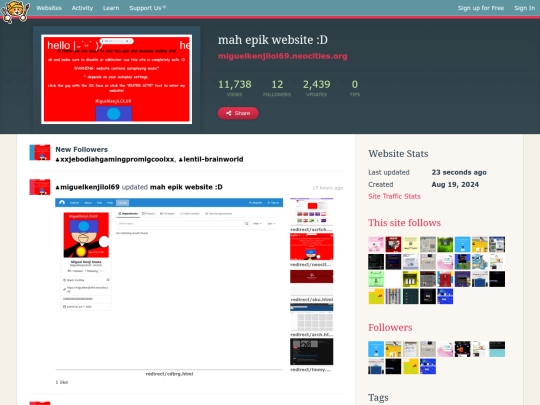Click the 12 followers count

[277, 88]
